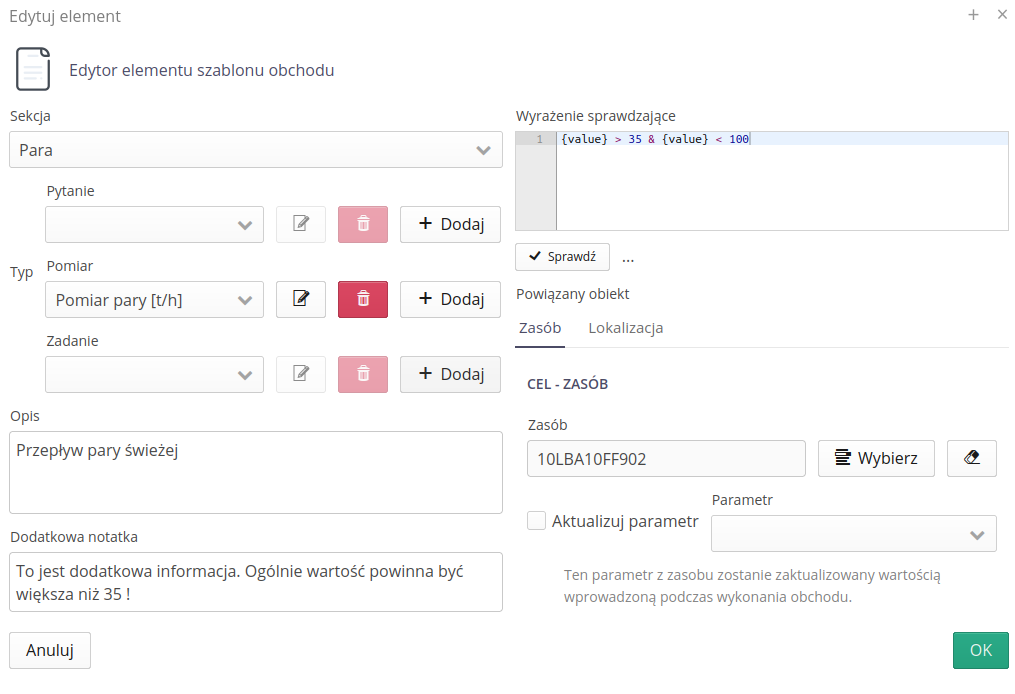Click the trash icon in the Zadanie row
1015x694 pixels.
pyautogui.click(x=363, y=374)
